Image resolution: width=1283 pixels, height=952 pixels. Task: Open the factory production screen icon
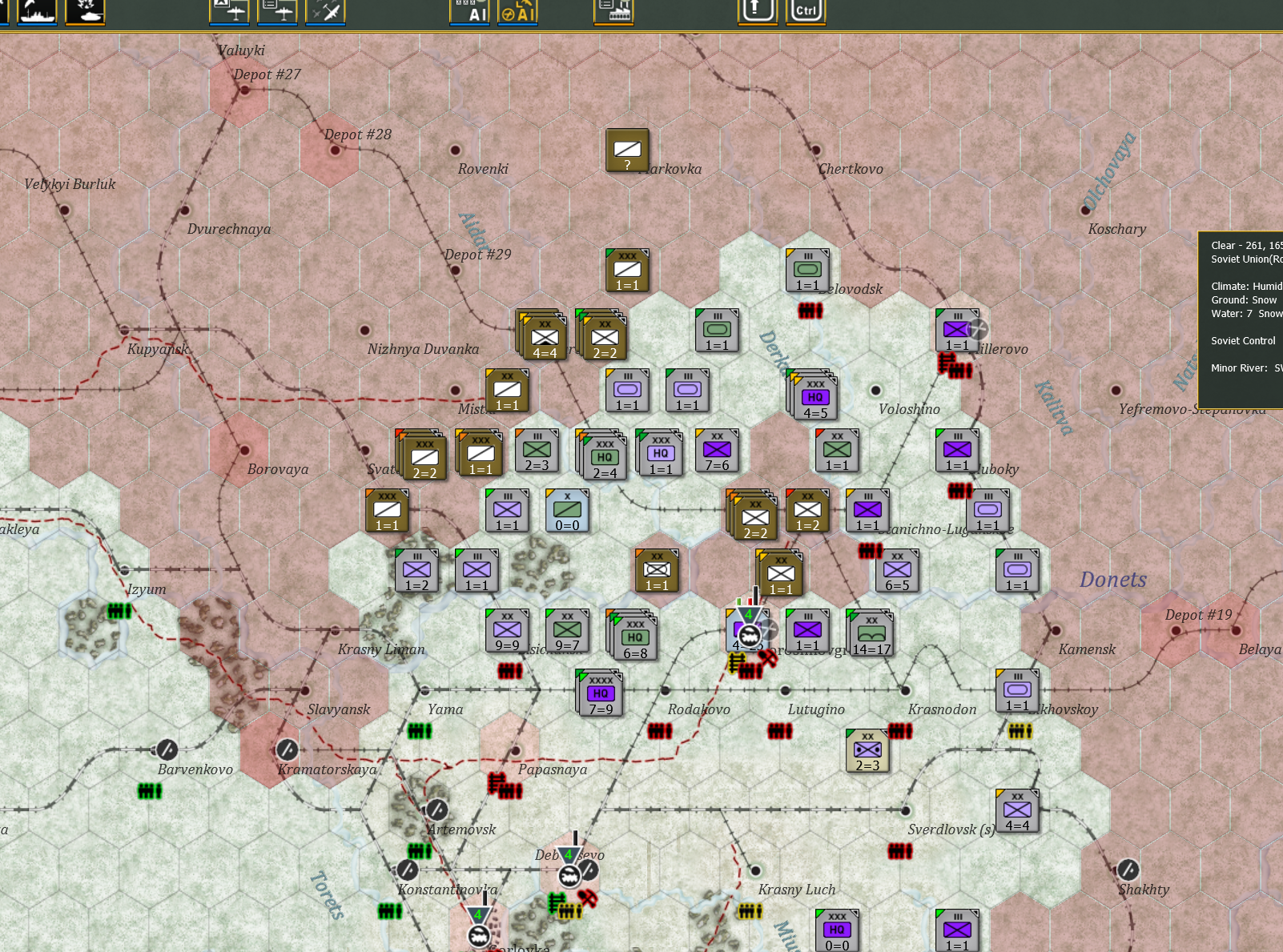[x=613, y=10]
